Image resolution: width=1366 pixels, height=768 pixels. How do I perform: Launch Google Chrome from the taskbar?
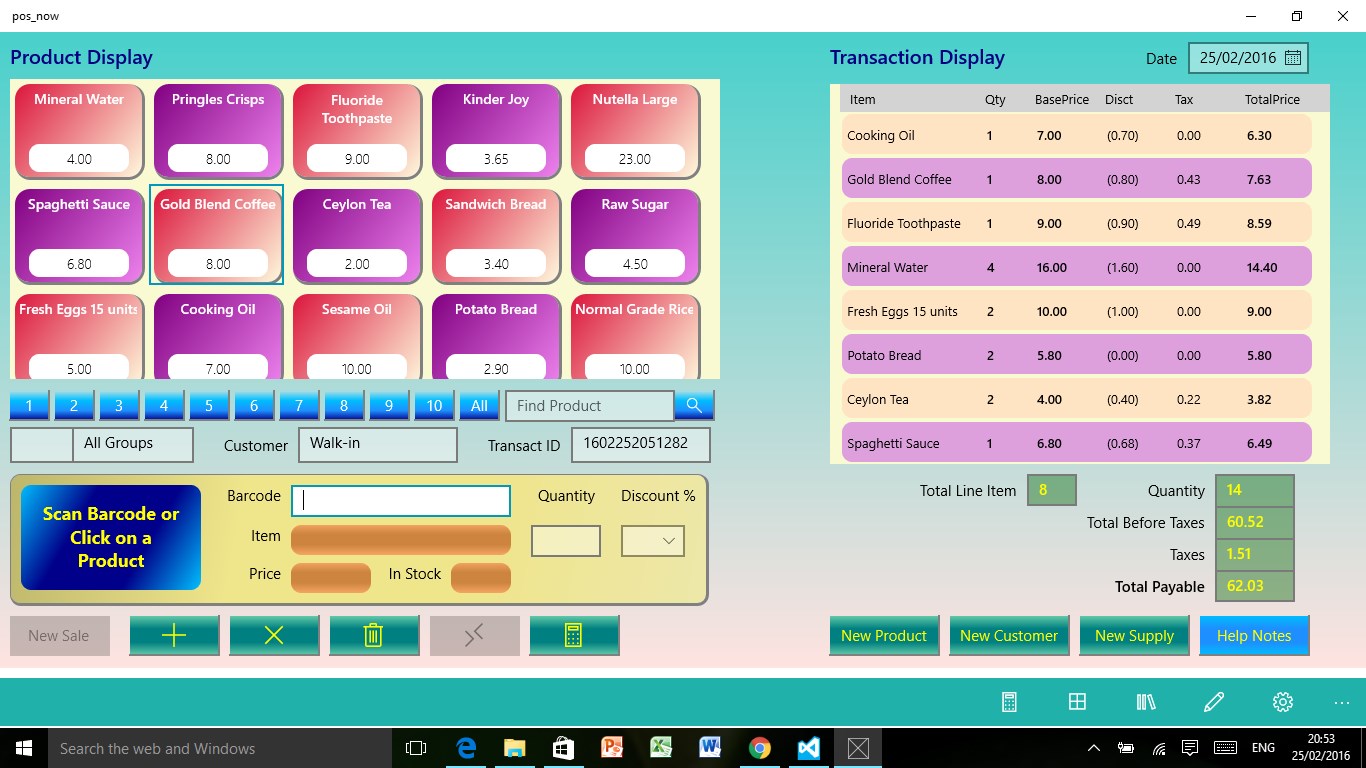759,747
